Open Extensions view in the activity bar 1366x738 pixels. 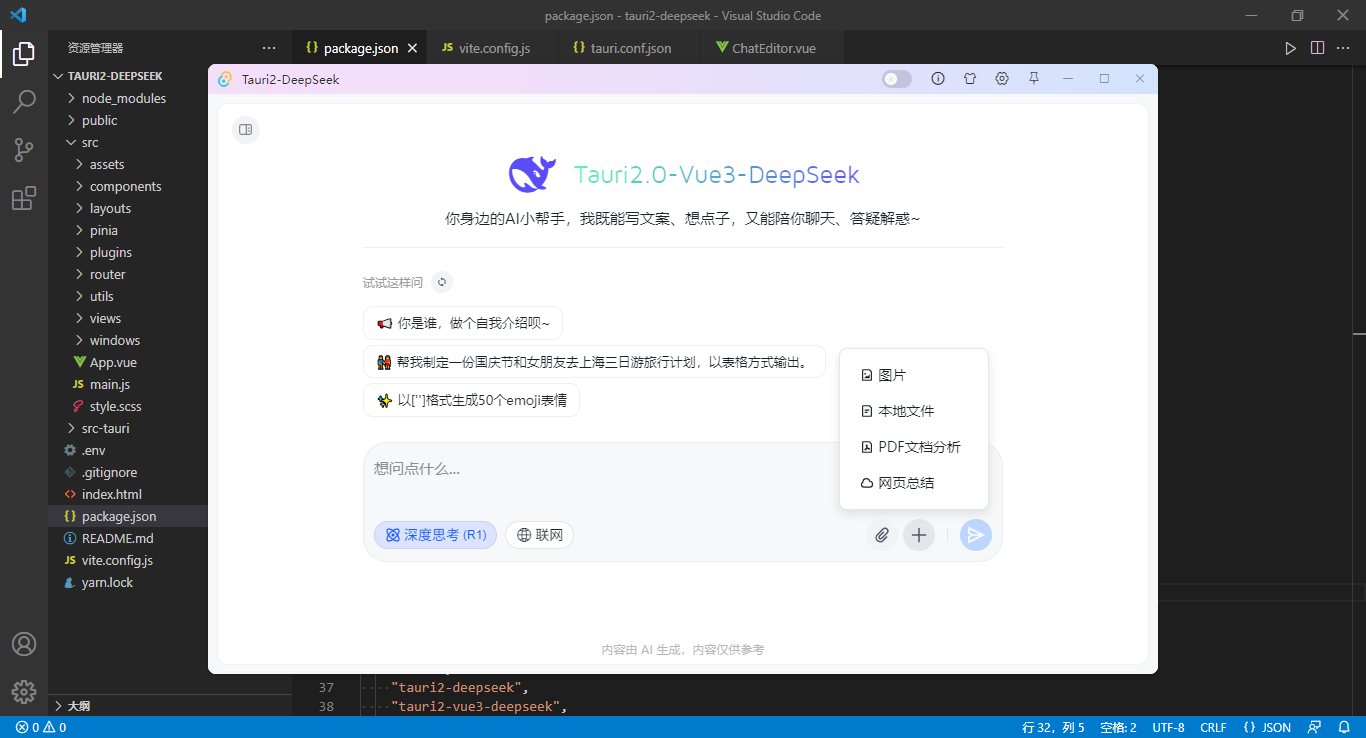[x=24, y=198]
